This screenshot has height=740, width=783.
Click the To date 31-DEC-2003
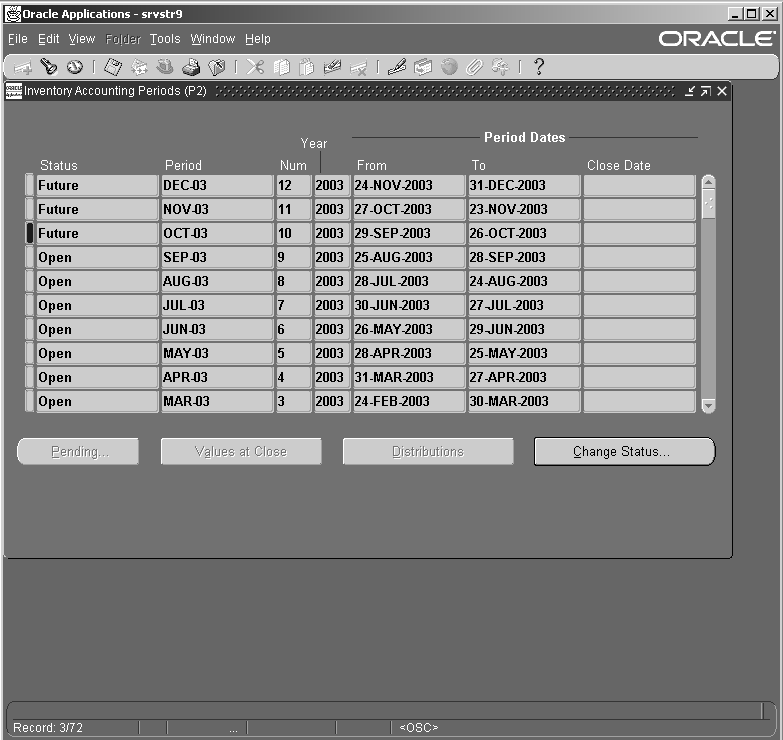coord(523,185)
